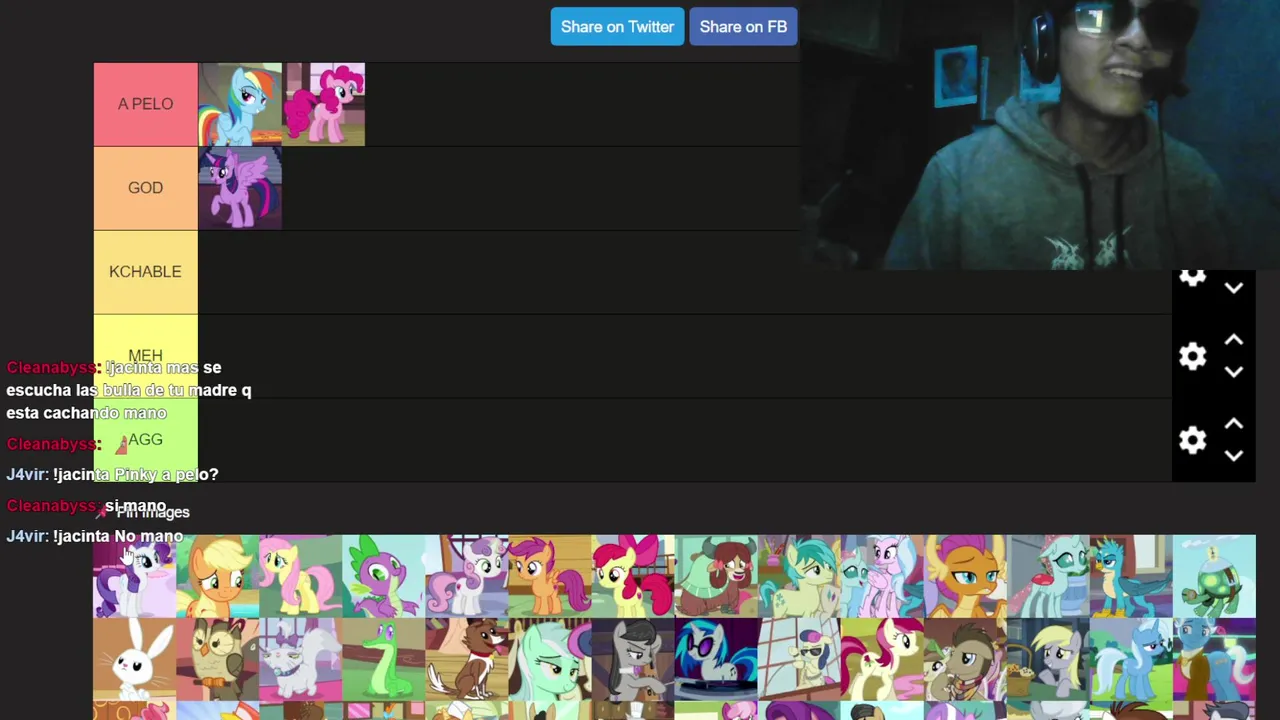
Task: Click Gallus the blue griffon image
Action: point(1130,576)
